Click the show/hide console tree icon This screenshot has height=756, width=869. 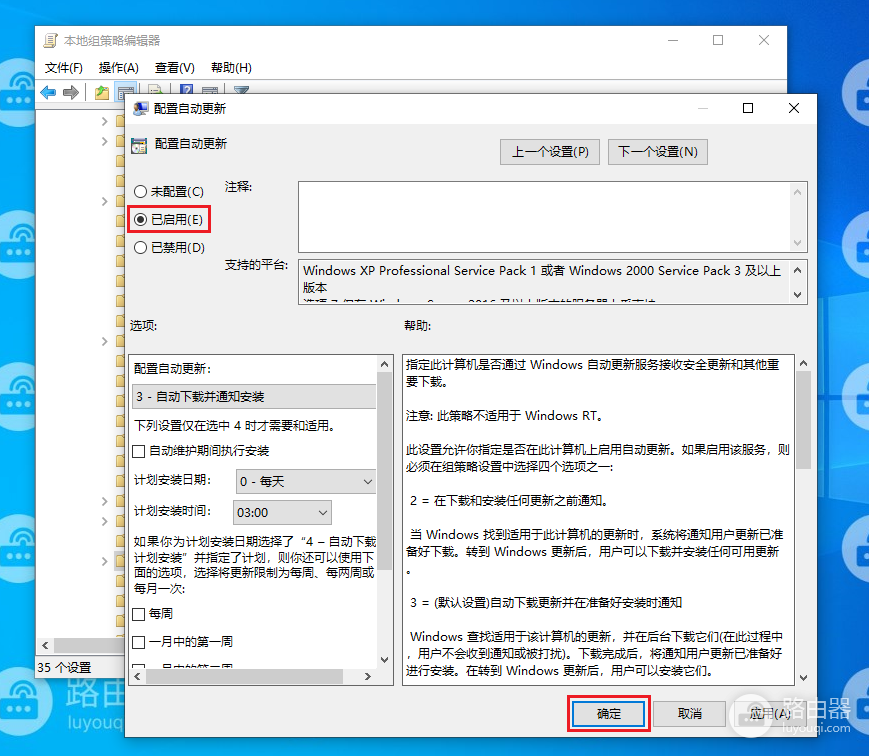(126, 93)
